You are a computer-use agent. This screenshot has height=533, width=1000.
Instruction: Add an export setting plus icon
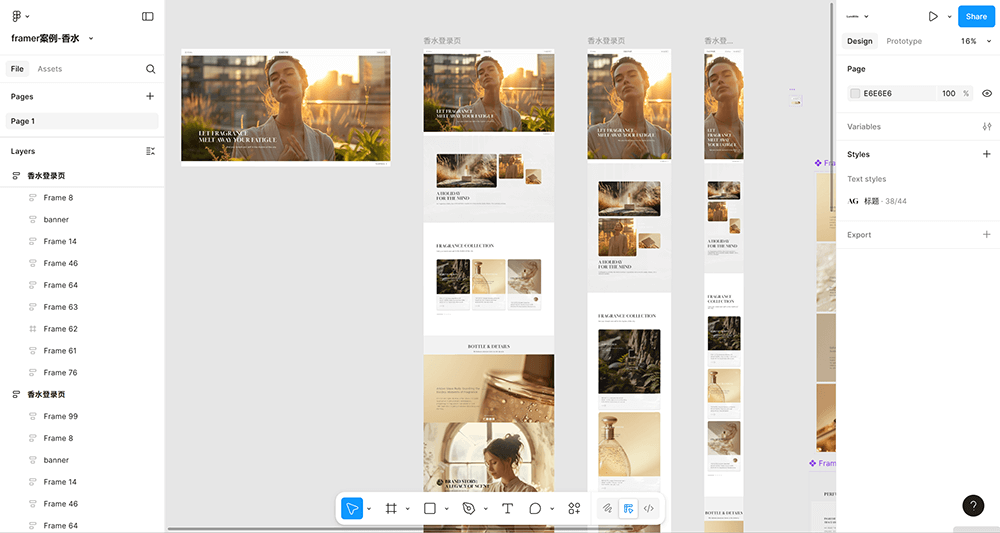tap(987, 235)
